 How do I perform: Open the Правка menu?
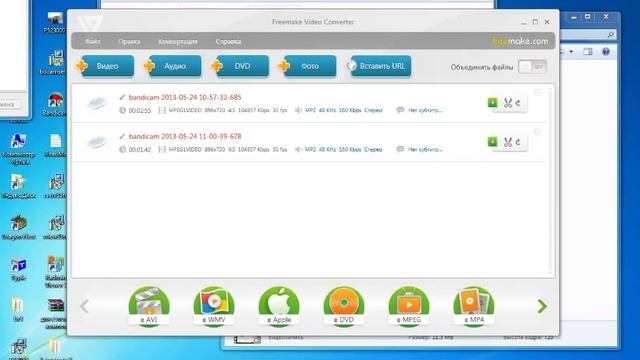coord(129,42)
